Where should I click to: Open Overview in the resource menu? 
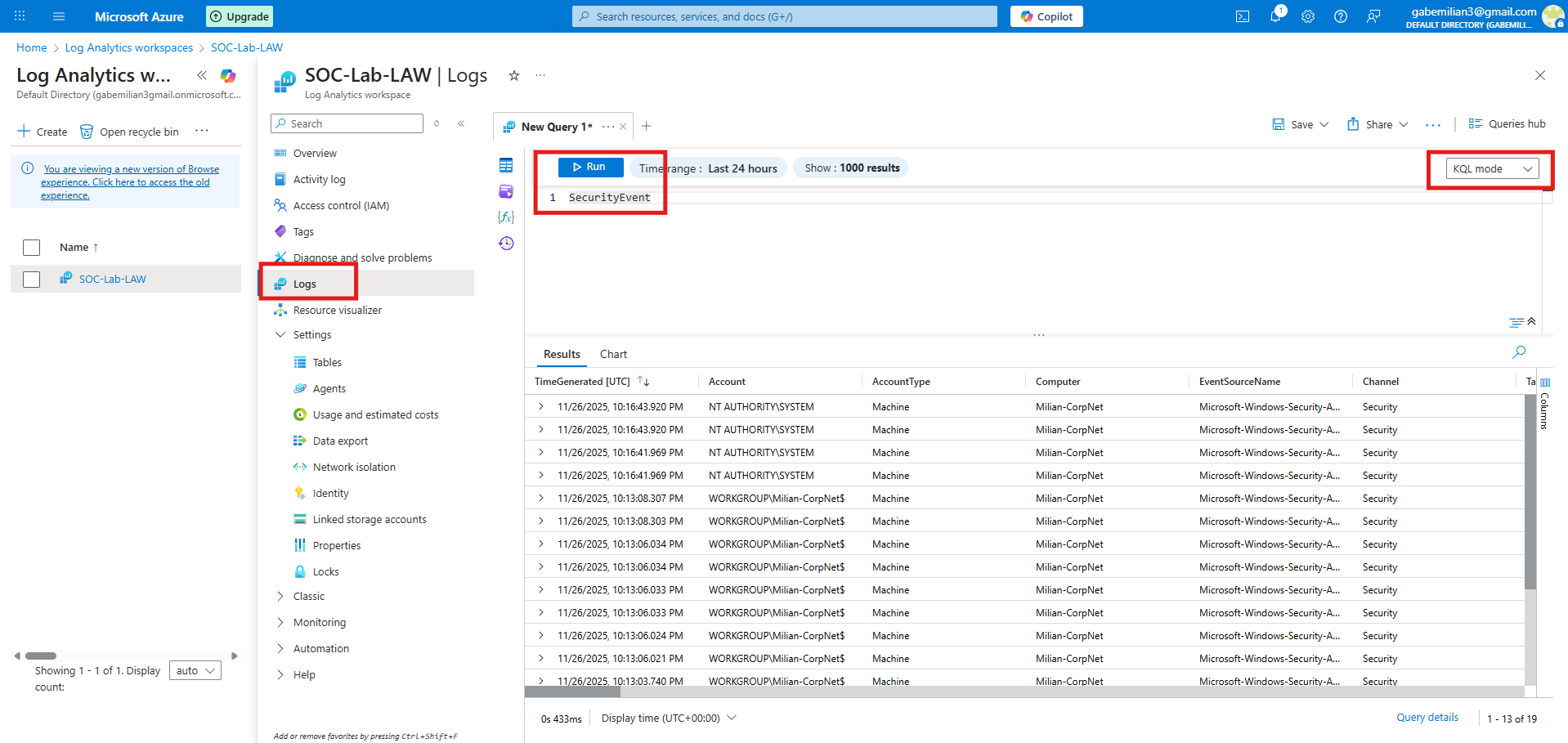[x=315, y=153]
